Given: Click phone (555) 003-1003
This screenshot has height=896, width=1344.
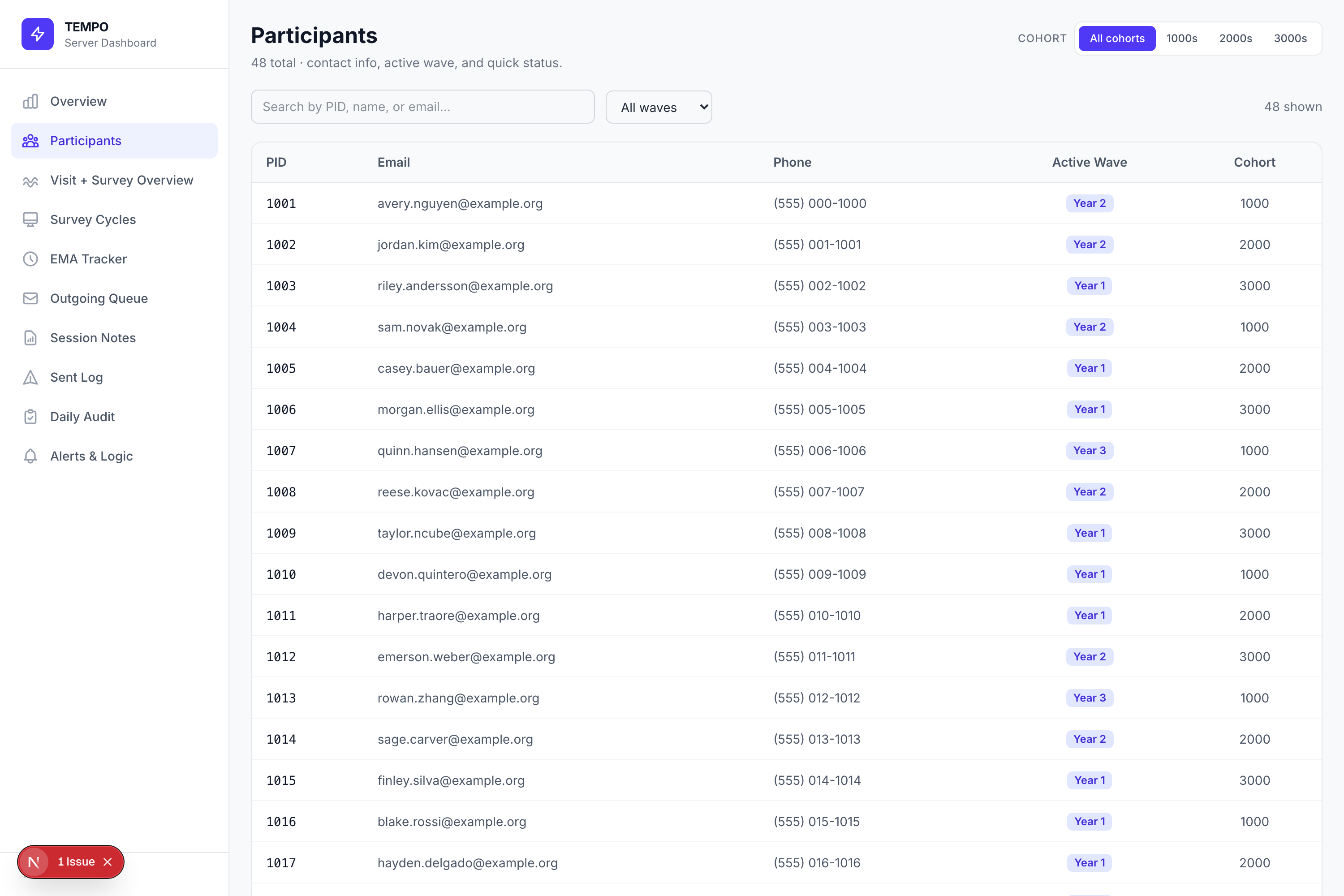Looking at the screenshot, I should click(x=819, y=327).
